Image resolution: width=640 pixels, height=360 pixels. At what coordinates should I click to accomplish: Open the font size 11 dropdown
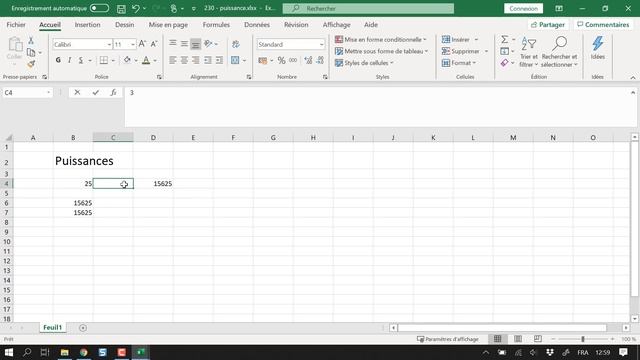(133, 44)
